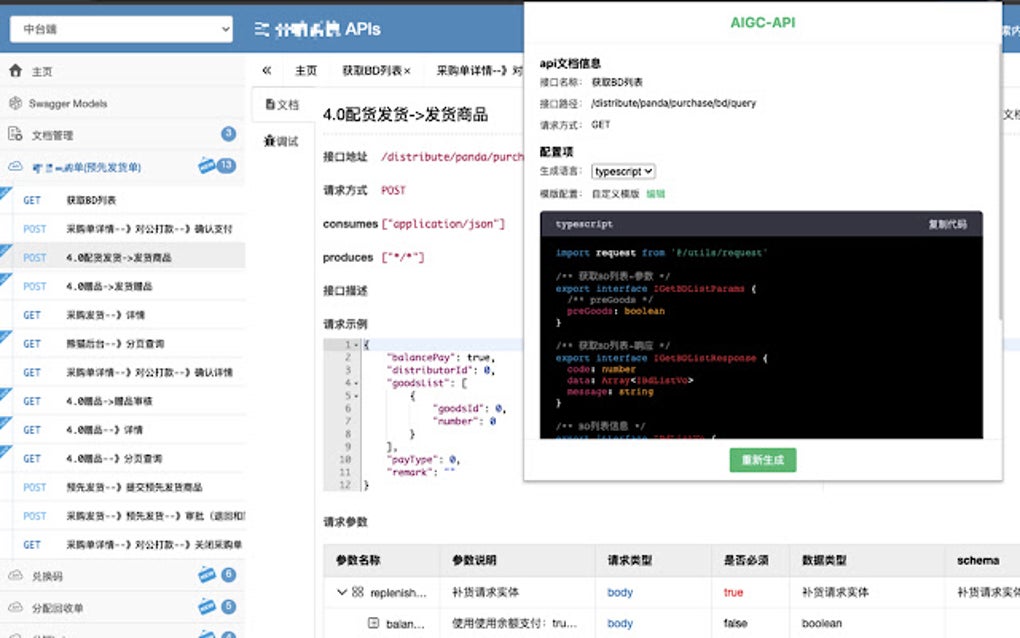Select the 处装码 section icon in sidebar

point(14,575)
